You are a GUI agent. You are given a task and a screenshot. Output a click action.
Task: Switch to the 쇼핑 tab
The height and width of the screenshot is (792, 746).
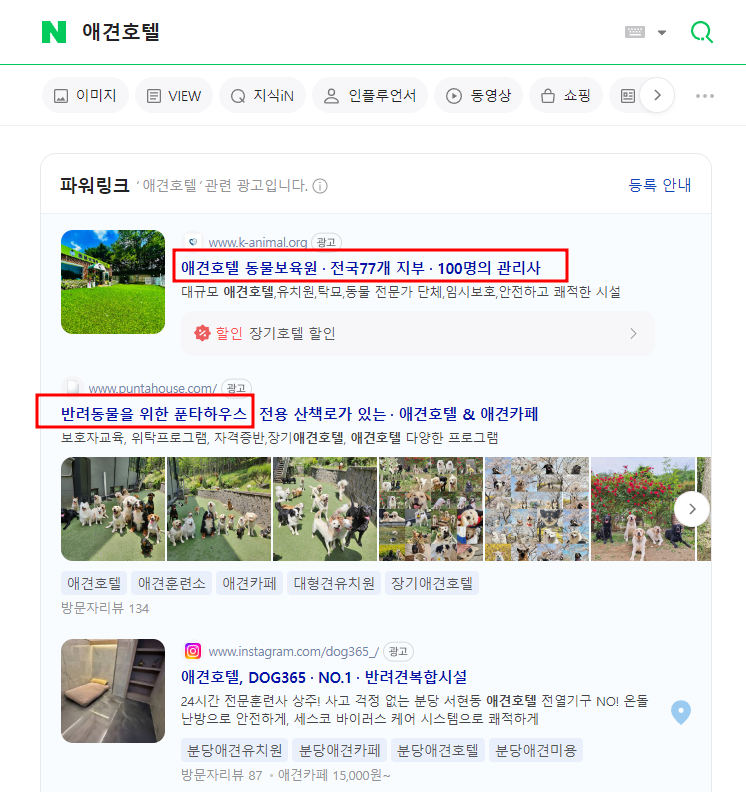coord(566,95)
